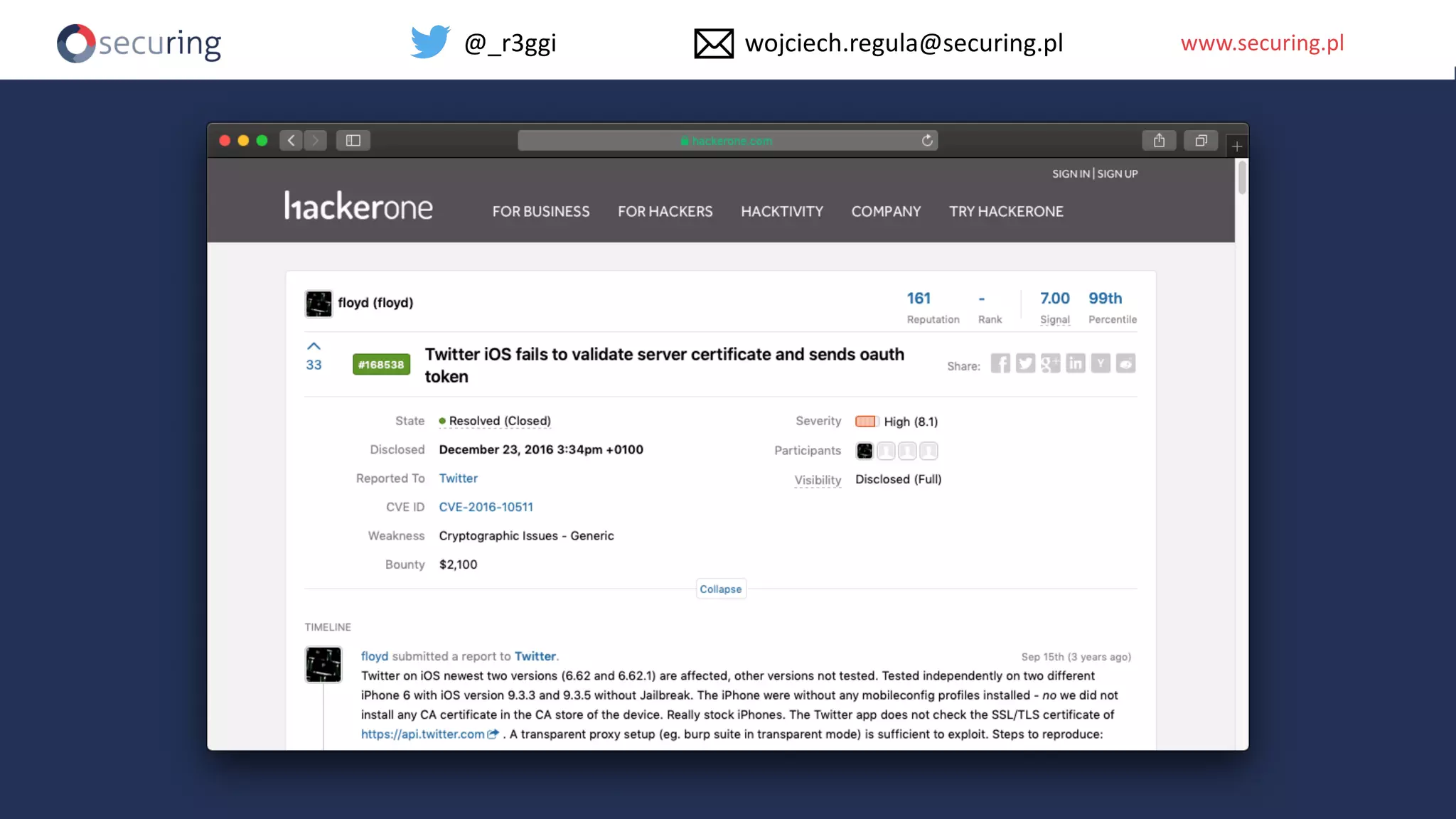Image resolution: width=1456 pixels, height=819 pixels.
Task: Open the COMPANY menu
Action: pyautogui.click(x=886, y=211)
